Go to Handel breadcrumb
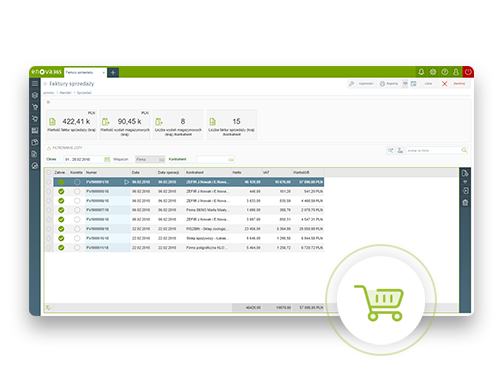The image size is (500, 383). 65,93
